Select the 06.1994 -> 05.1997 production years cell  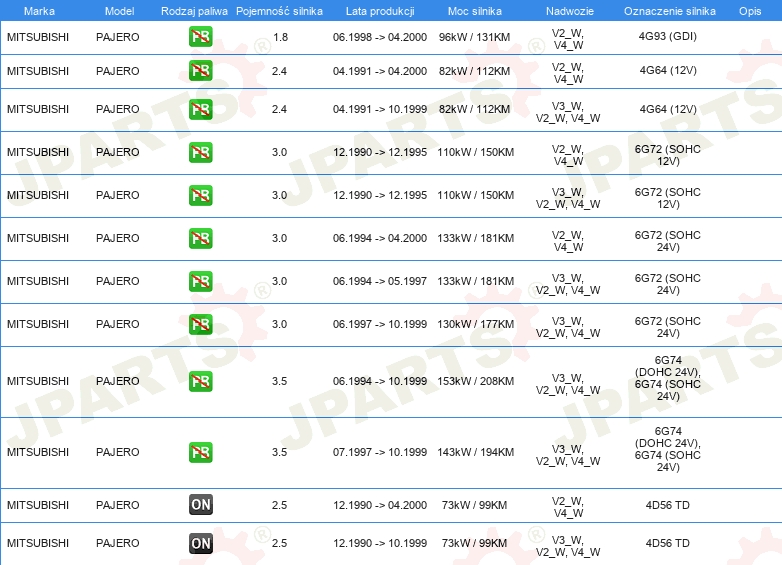[x=380, y=281]
